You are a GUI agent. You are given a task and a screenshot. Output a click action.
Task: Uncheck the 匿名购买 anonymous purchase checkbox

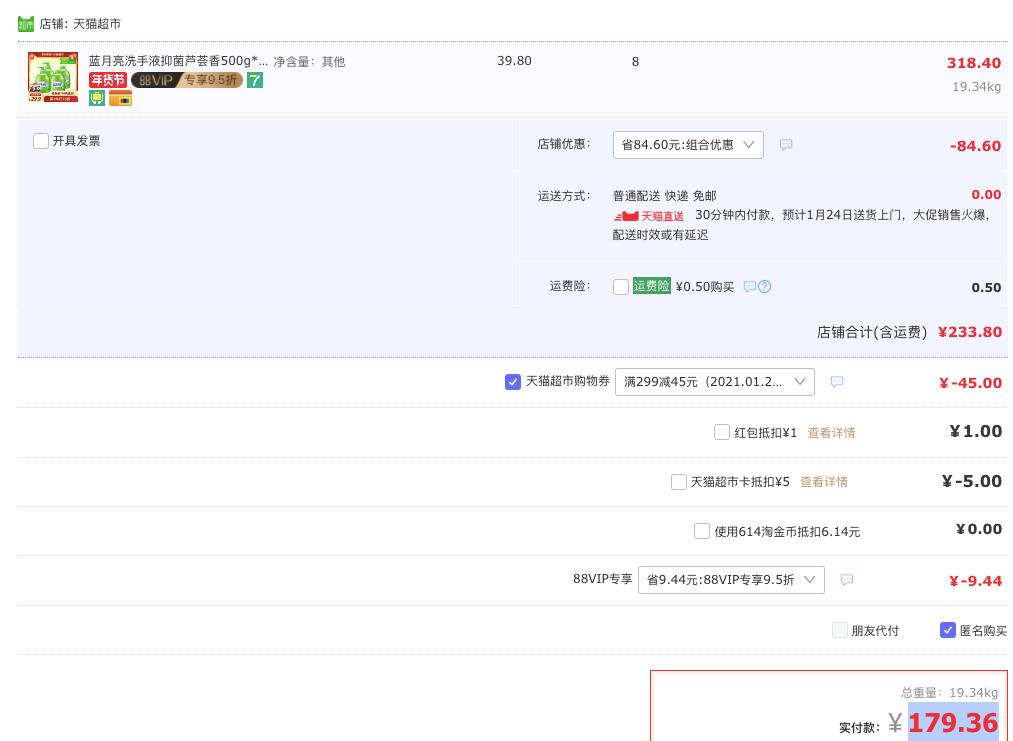coord(948,630)
